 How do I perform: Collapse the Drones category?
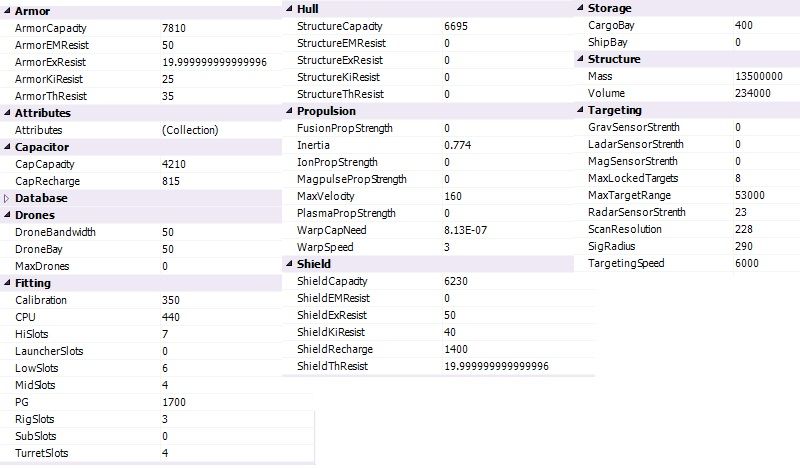click(6, 215)
